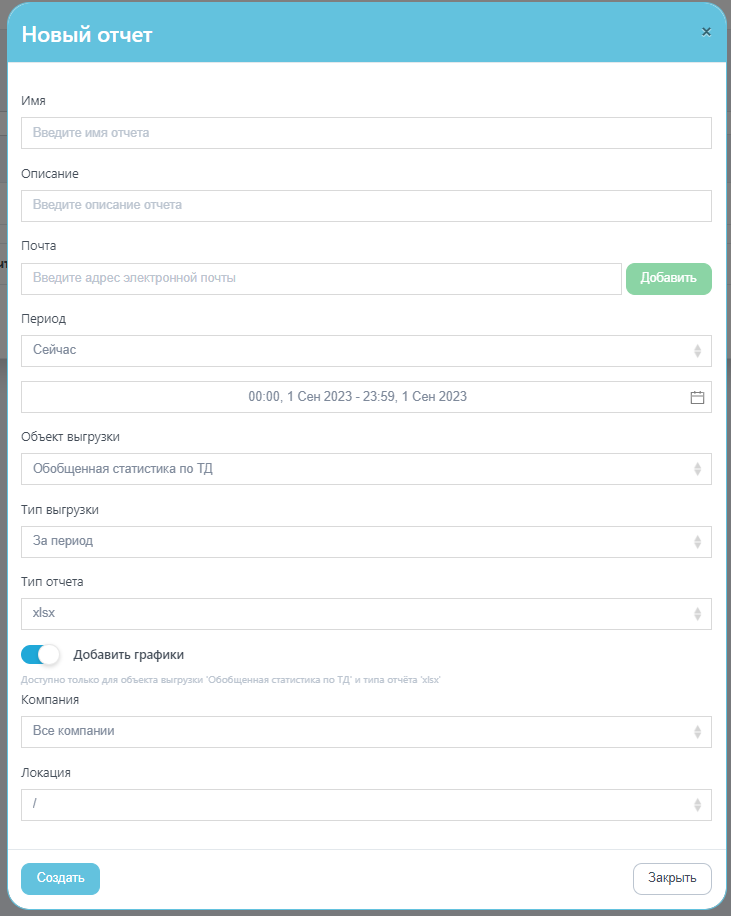Click the arrows icon in Компания field
Image resolution: width=731 pixels, height=916 pixels.
point(697,731)
